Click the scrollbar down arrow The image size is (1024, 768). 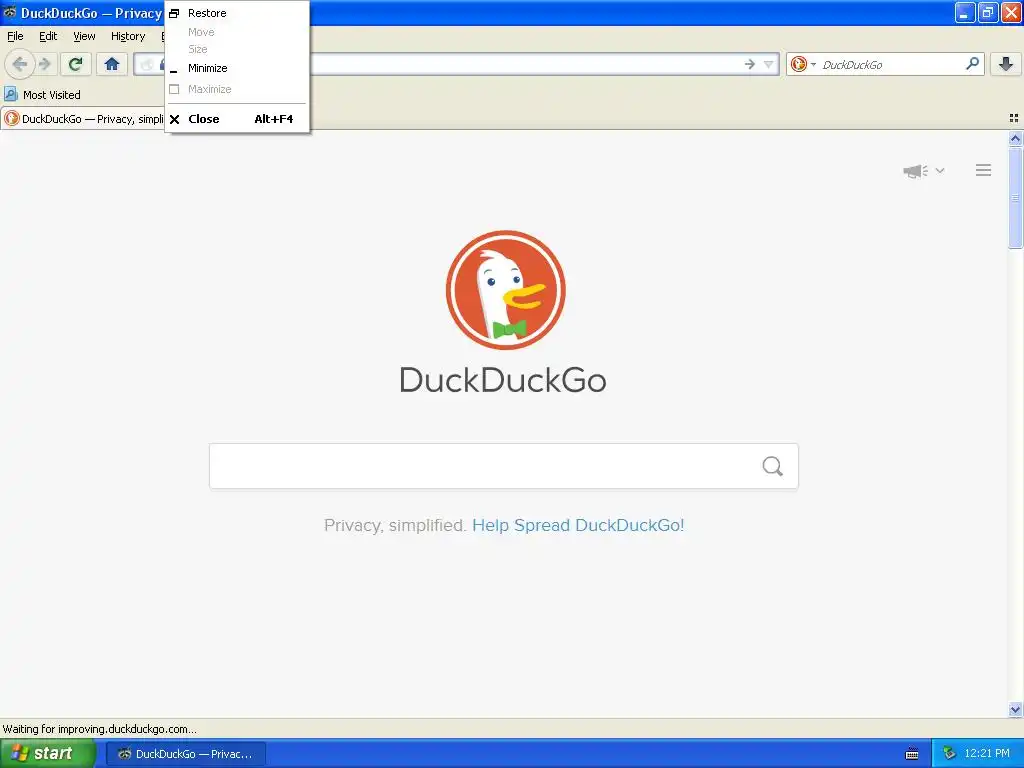coord(1015,709)
